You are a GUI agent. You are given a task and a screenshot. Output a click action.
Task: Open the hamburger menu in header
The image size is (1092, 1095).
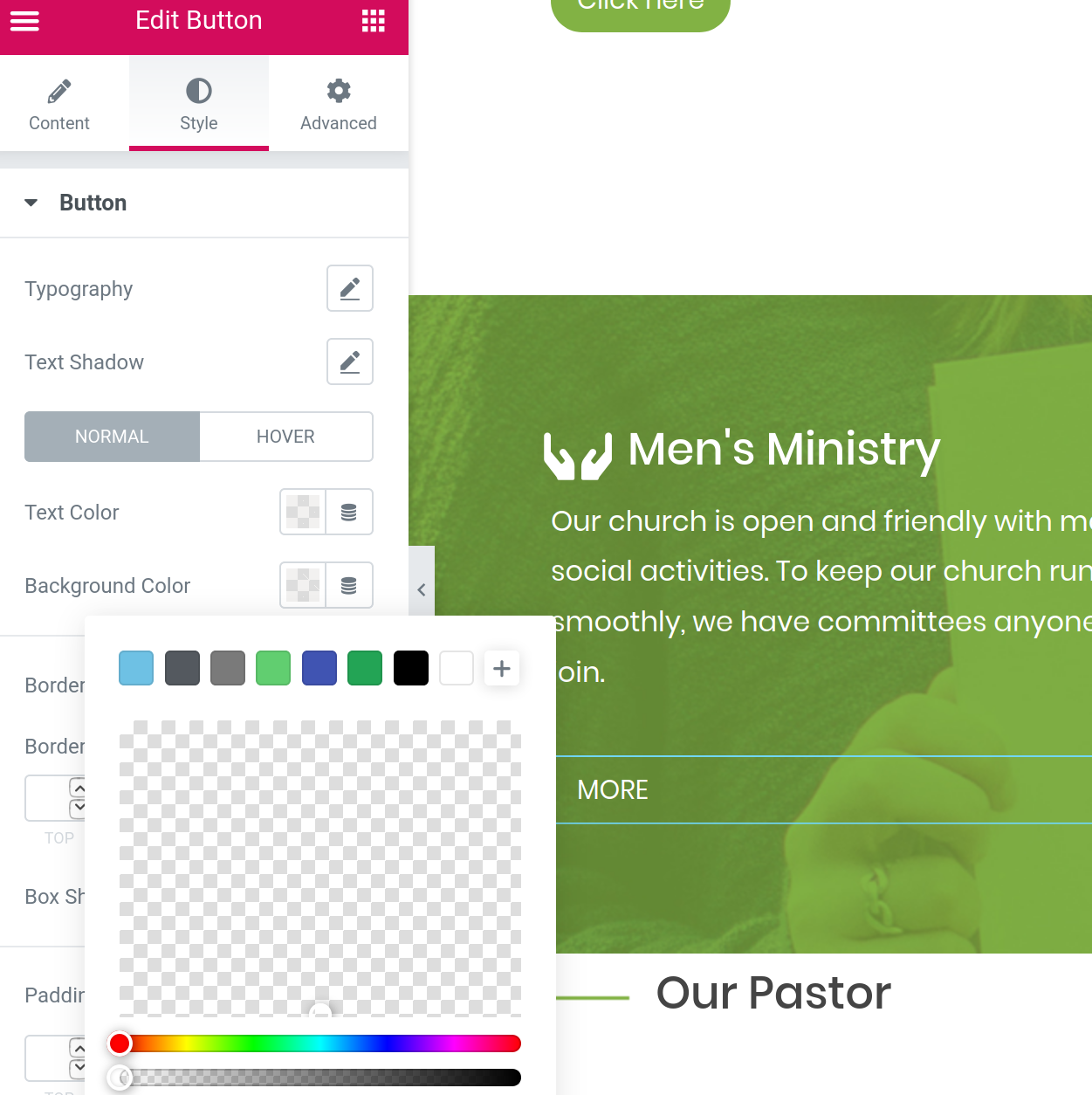click(24, 21)
